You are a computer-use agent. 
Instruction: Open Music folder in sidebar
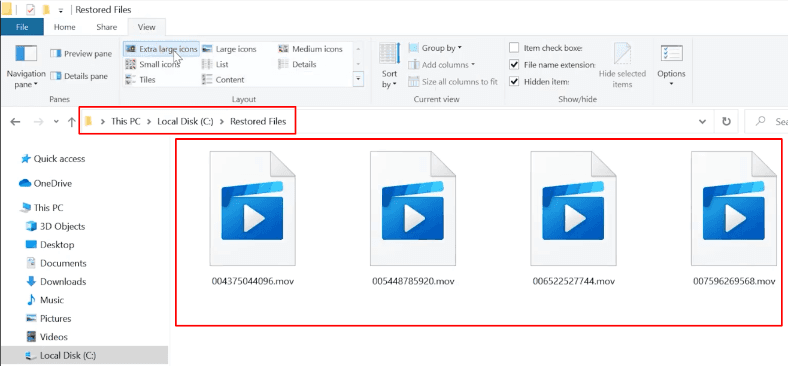coord(45,300)
